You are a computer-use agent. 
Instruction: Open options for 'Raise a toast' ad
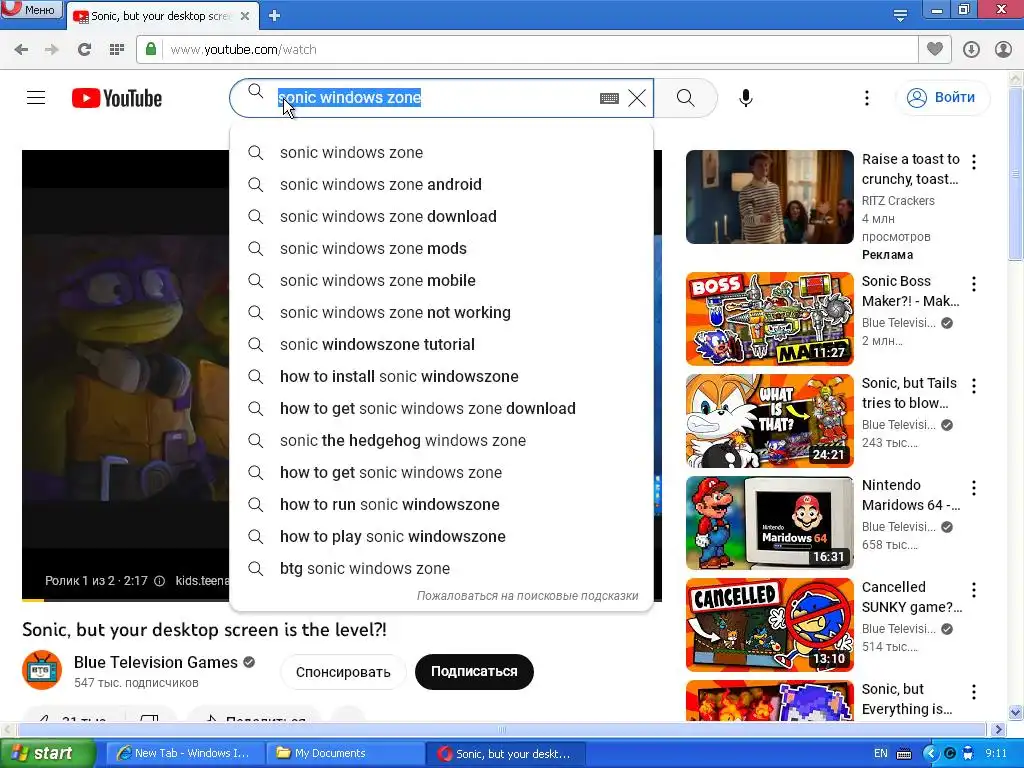pos(974,161)
